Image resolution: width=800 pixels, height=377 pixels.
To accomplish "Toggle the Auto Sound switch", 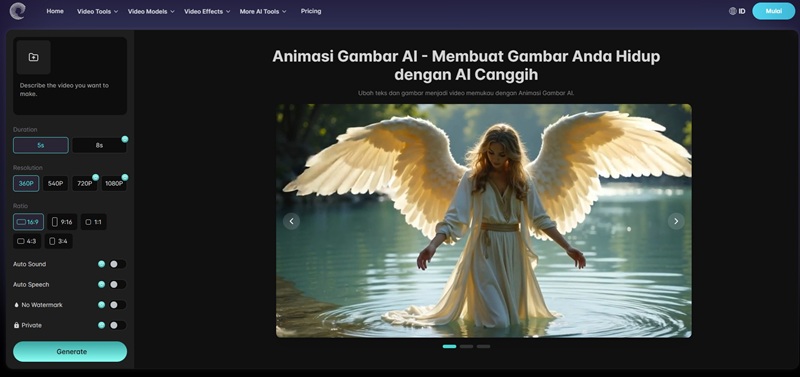I will [x=117, y=264].
